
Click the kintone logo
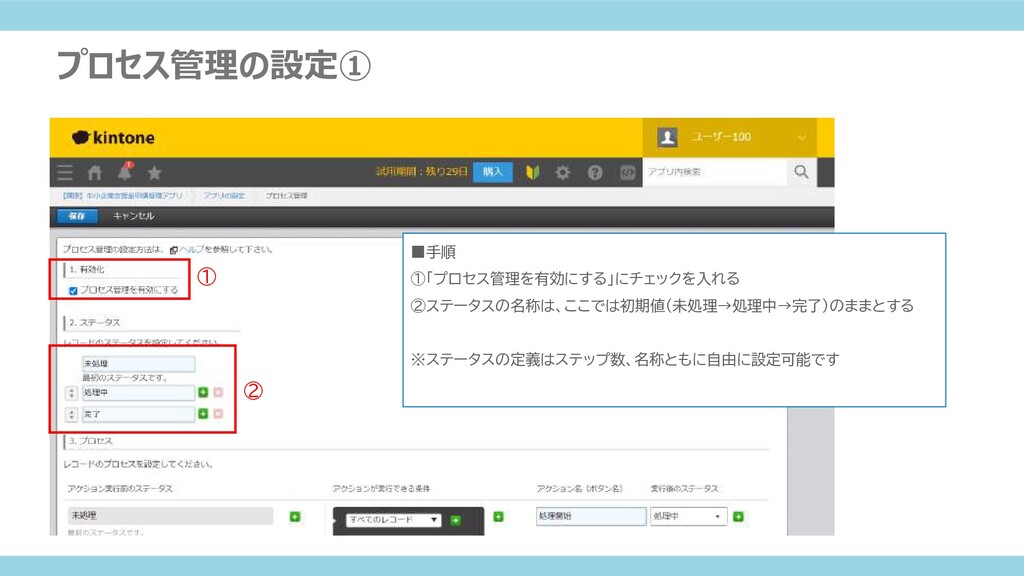tap(113, 138)
